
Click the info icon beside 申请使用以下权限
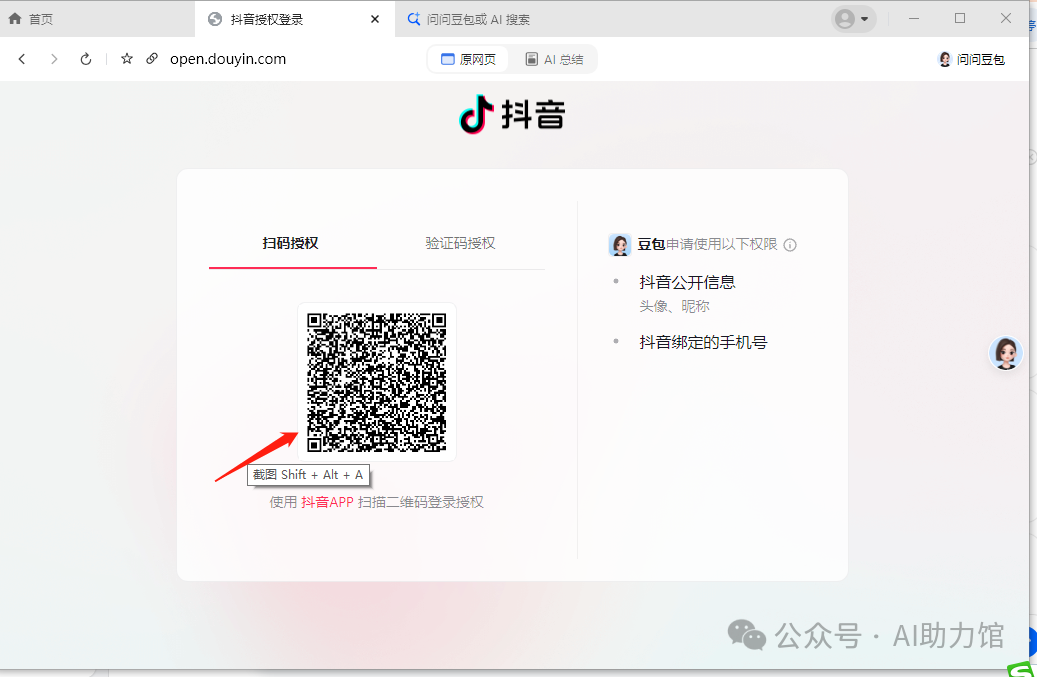coord(790,245)
